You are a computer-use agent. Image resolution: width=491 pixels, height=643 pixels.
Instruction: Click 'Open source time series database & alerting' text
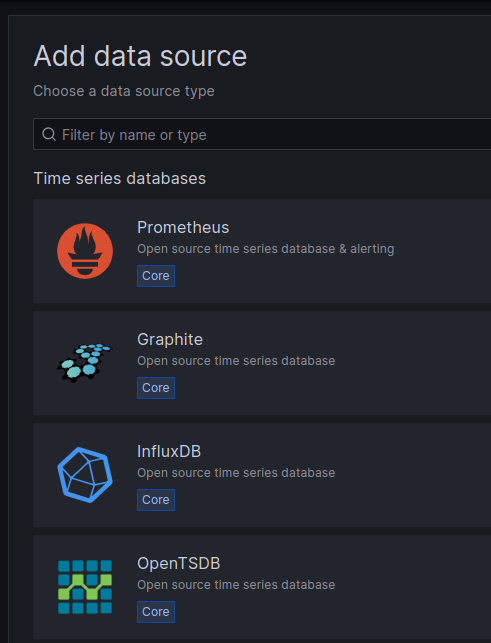265,249
